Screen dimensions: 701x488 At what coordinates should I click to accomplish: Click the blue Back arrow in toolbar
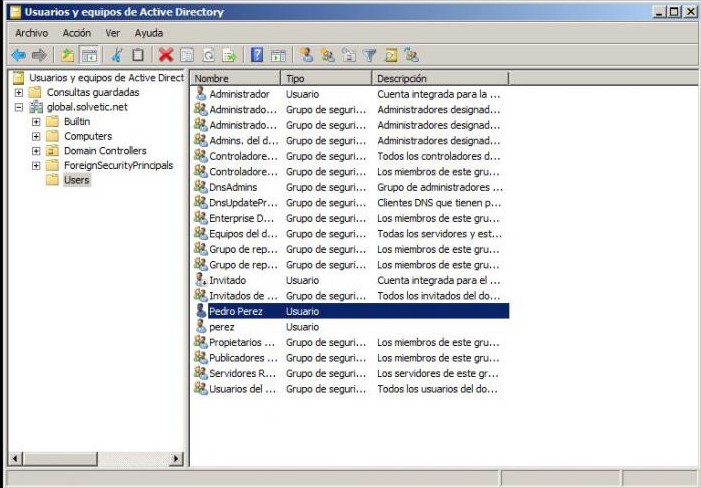(x=18, y=55)
